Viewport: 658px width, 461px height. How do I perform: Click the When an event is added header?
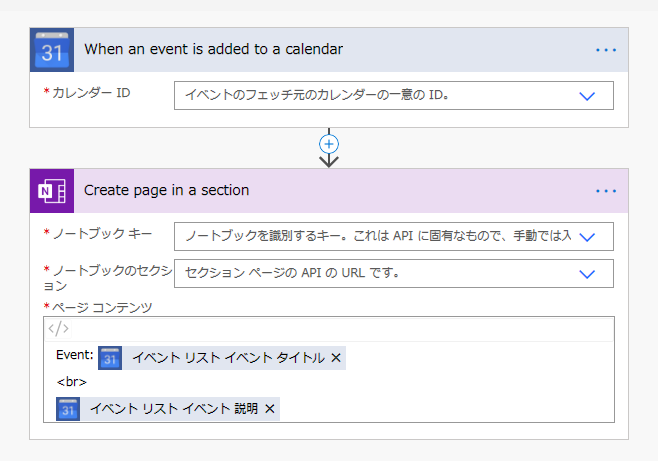pos(213,49)
